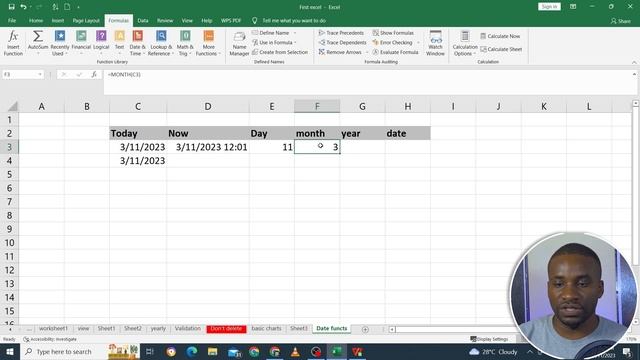Screen dimensions: 640x360
Task: Click the formula bar fx button
Action: (94, 75)
